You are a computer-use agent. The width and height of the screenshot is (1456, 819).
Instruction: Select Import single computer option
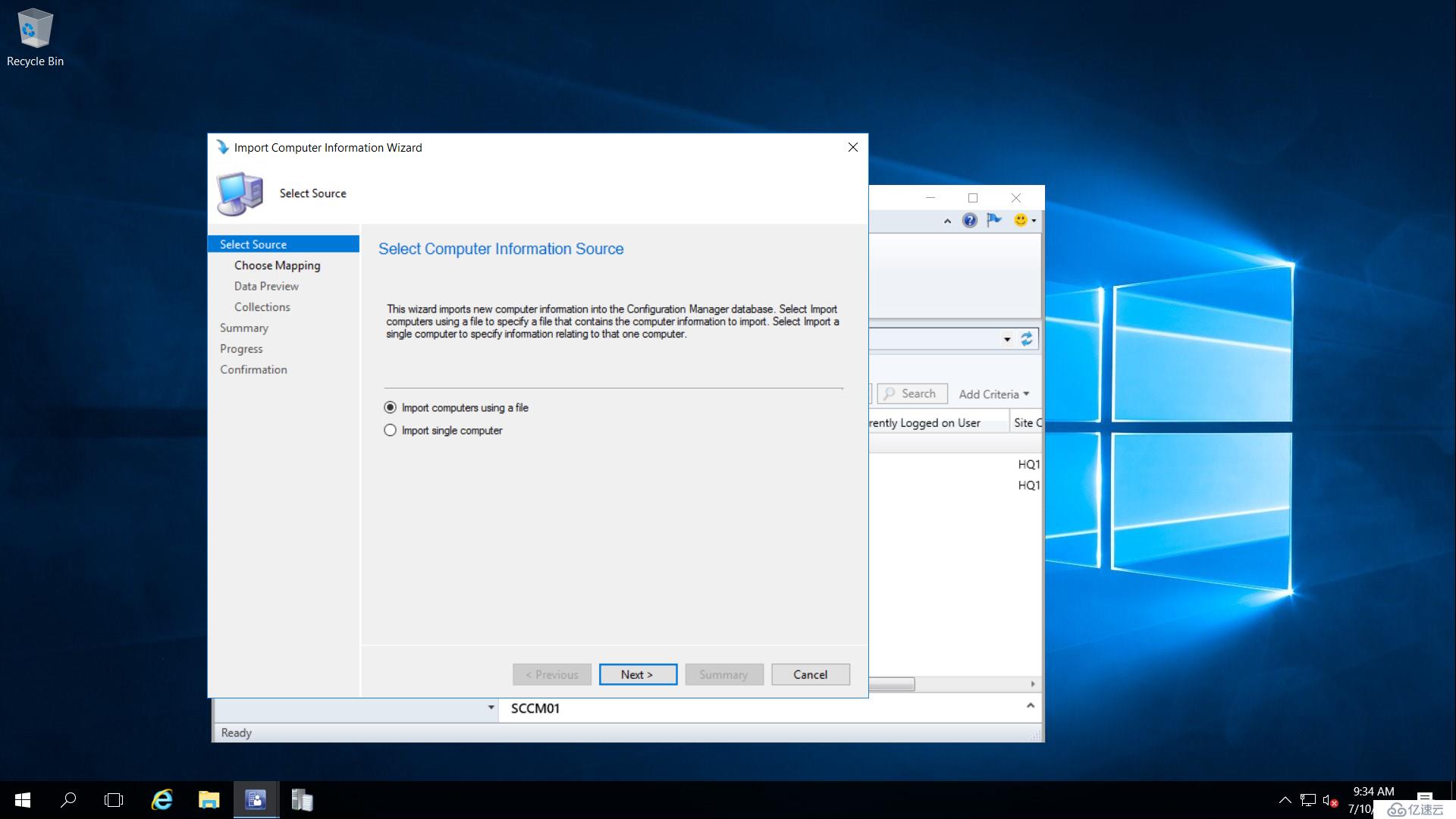(390, 430)
